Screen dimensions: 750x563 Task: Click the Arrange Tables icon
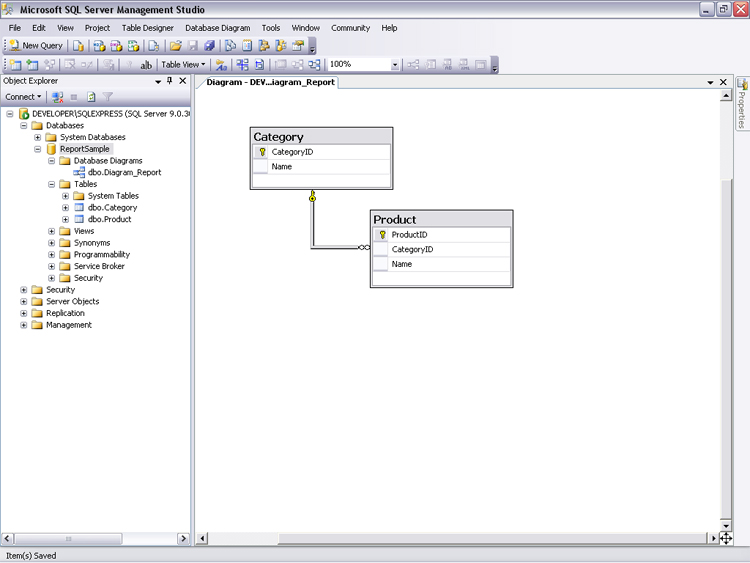[x=314, y=65]
